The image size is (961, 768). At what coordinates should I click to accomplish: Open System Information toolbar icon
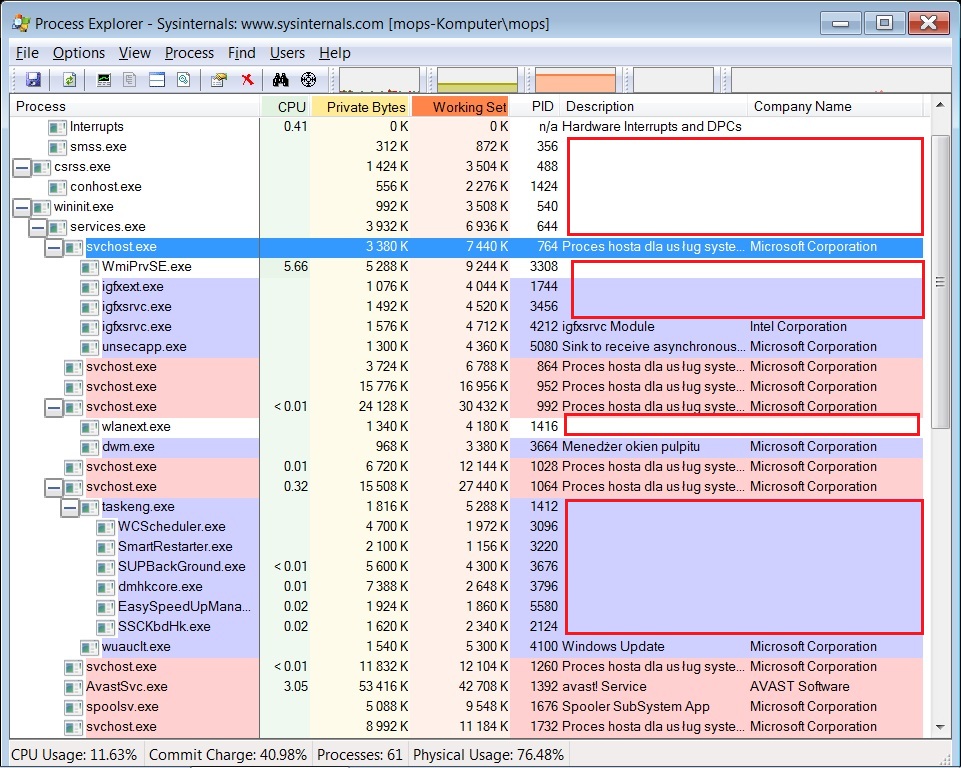[x=104, y=80]
